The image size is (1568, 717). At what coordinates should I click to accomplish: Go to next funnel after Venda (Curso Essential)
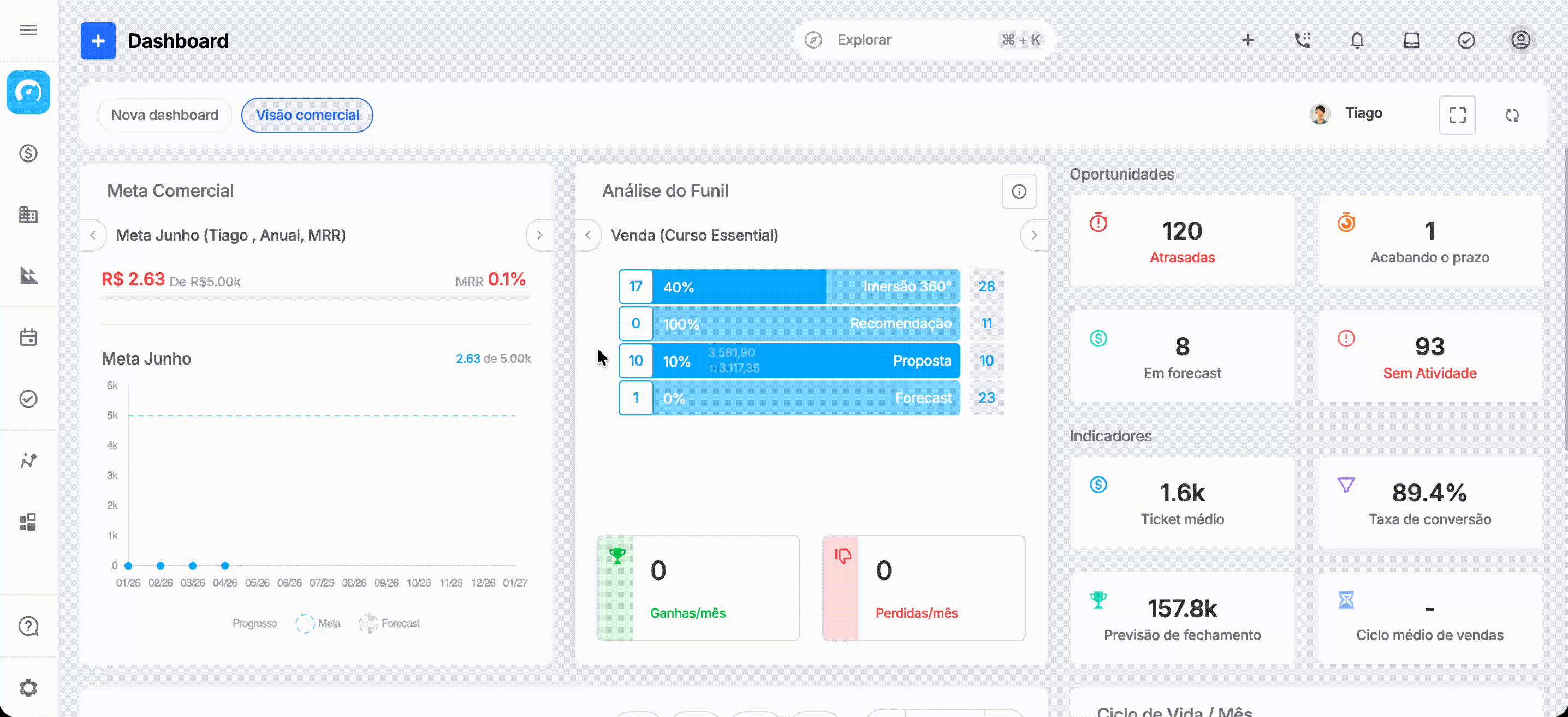coord(1034,235)
